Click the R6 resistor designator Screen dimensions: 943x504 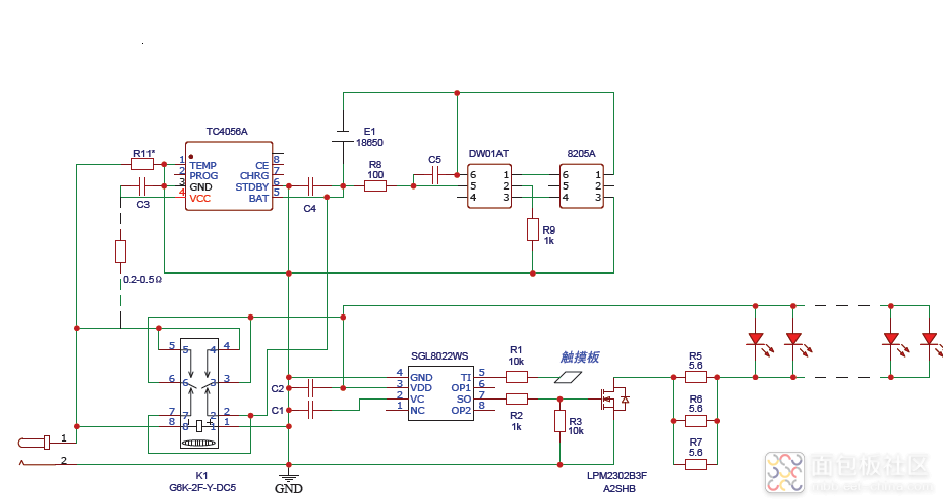tap(695, 399)
